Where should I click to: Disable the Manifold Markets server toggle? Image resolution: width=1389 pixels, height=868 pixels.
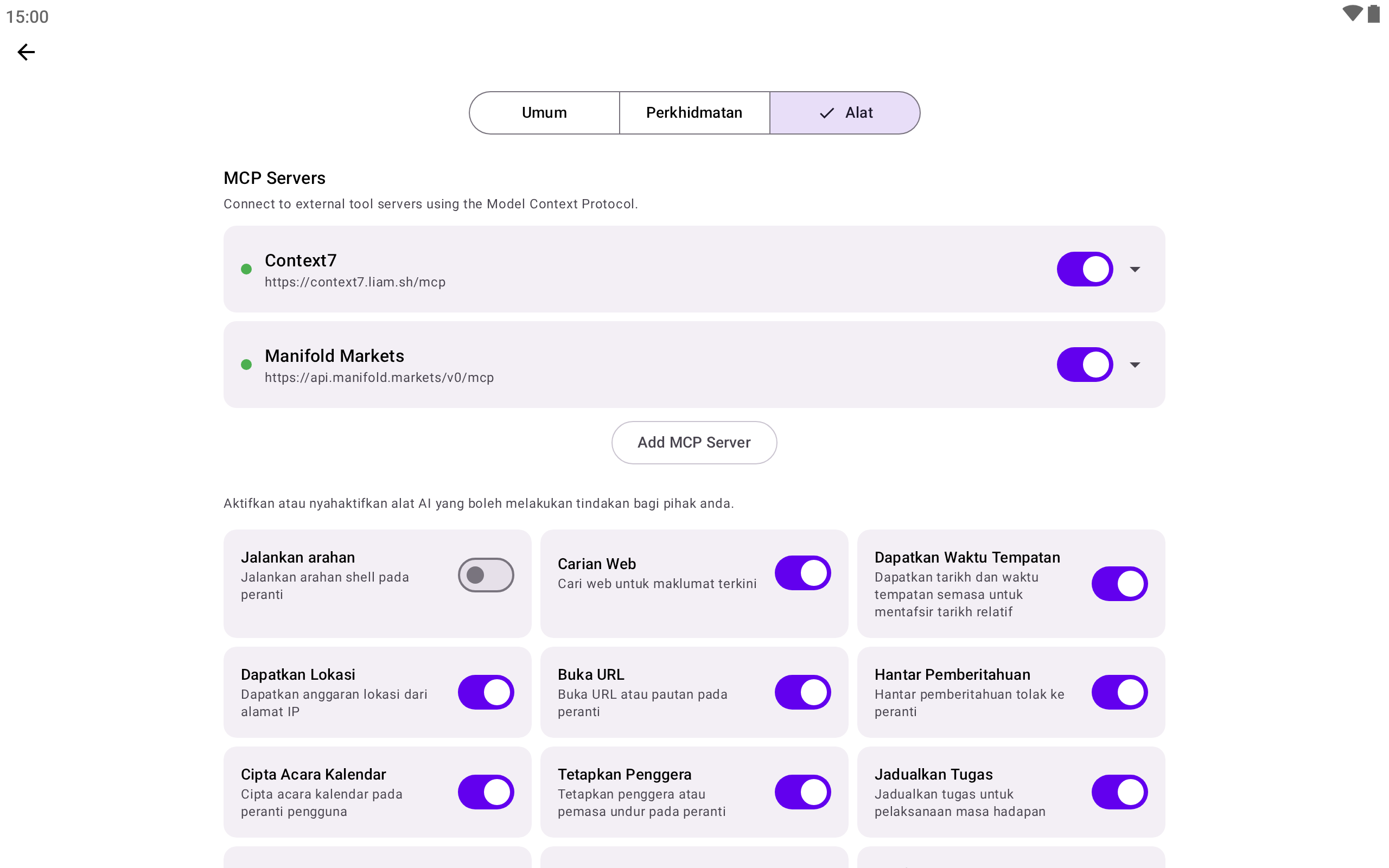point(1084,365)
